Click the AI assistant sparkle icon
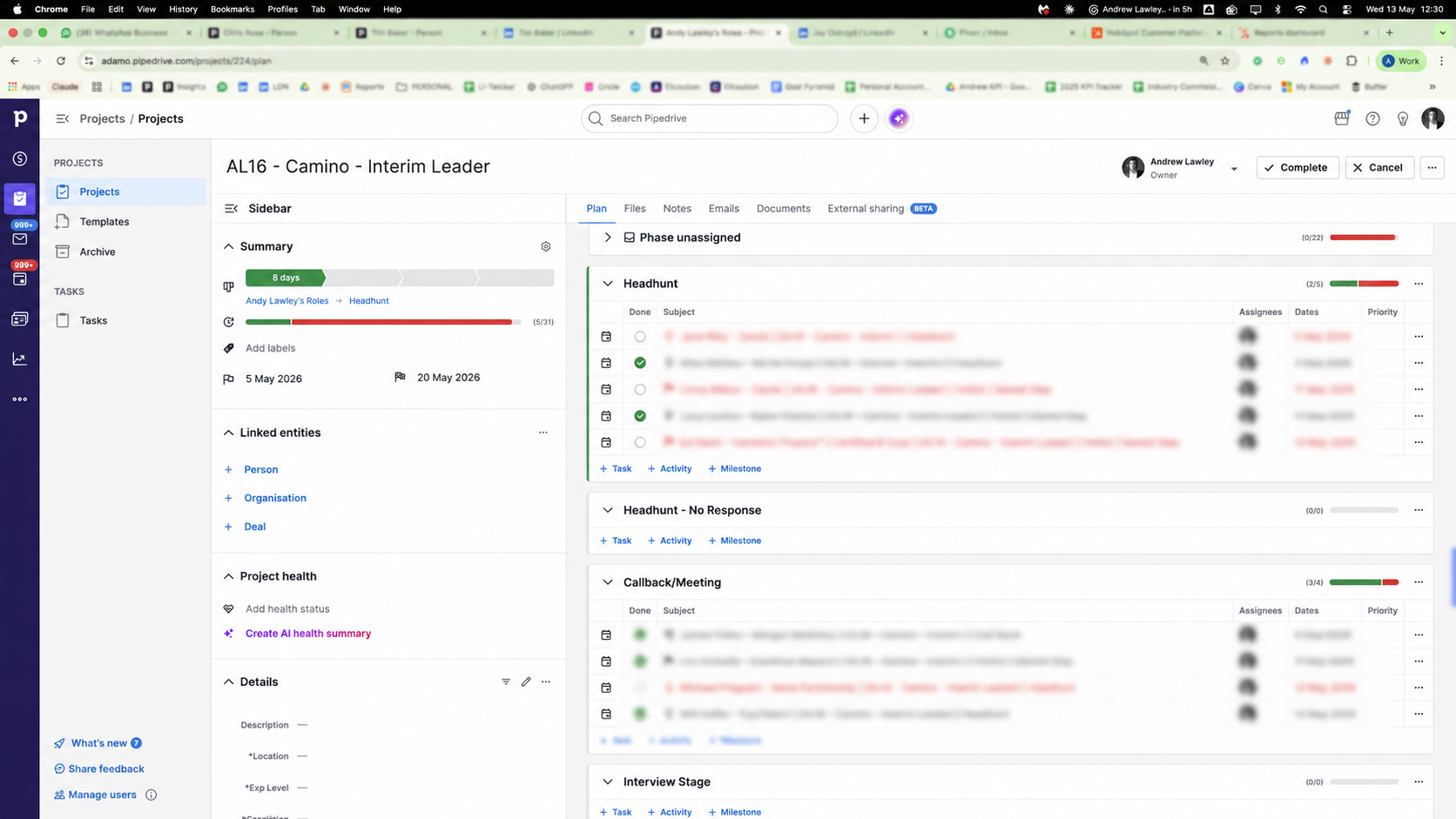 point(899,118)
